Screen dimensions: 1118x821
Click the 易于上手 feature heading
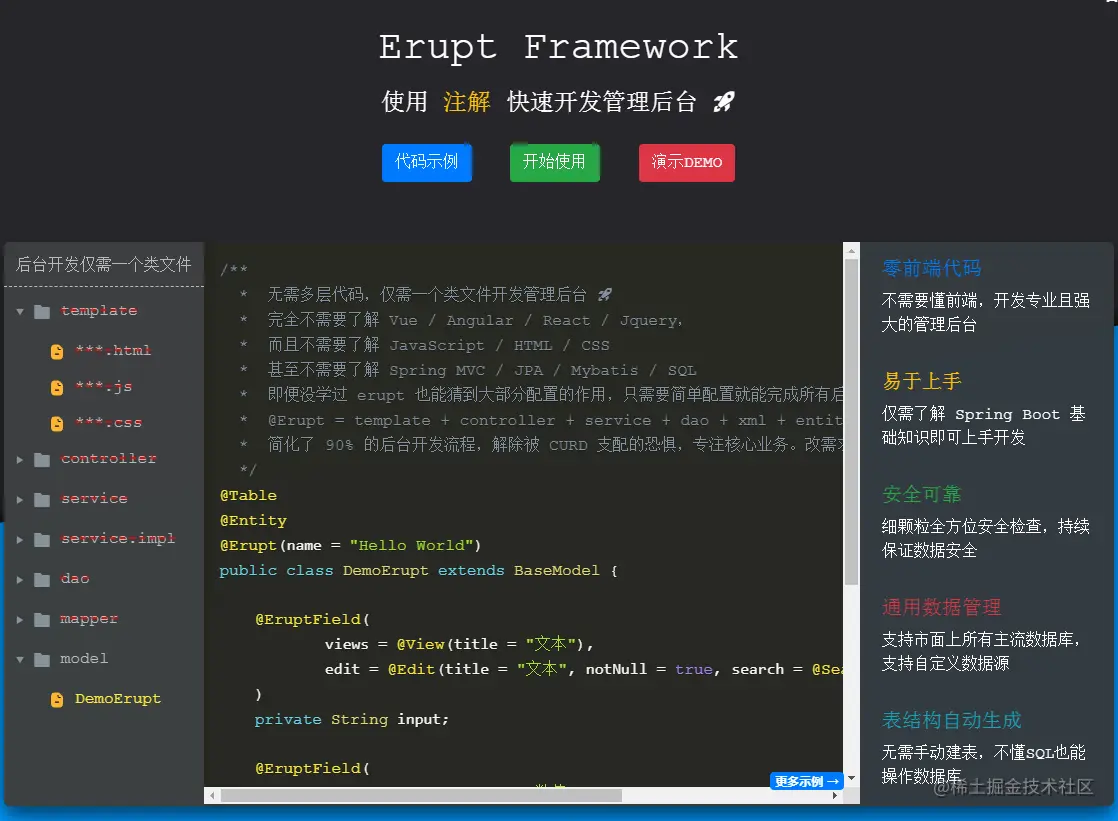point(921,381)
